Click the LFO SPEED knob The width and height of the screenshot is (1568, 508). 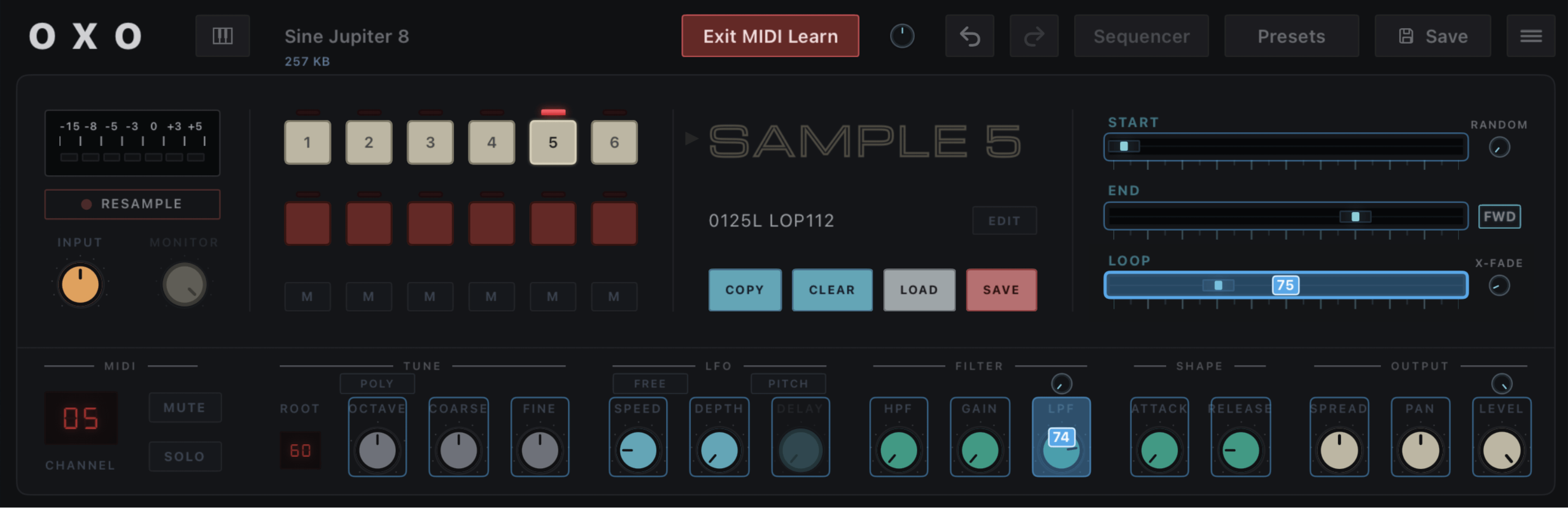(638, 451)
